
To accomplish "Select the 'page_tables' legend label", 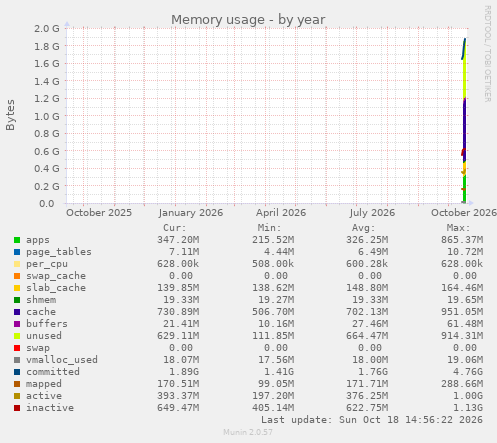I will [x=59, y=252].
